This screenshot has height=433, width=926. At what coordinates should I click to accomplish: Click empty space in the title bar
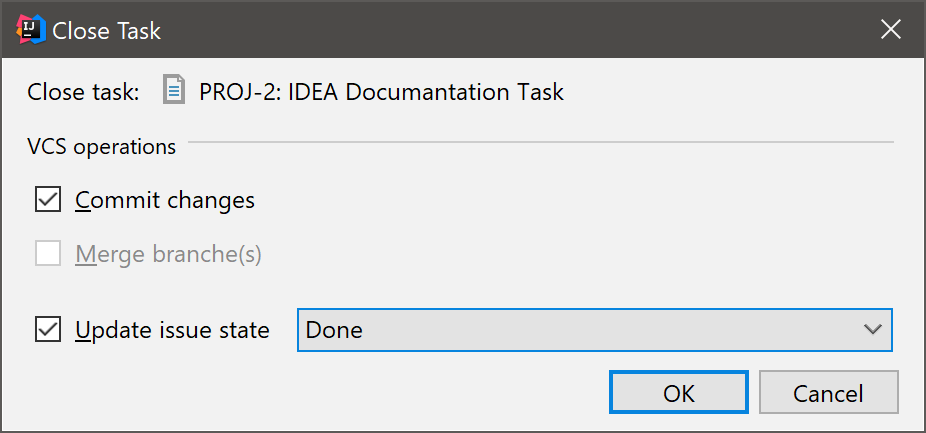500,31
